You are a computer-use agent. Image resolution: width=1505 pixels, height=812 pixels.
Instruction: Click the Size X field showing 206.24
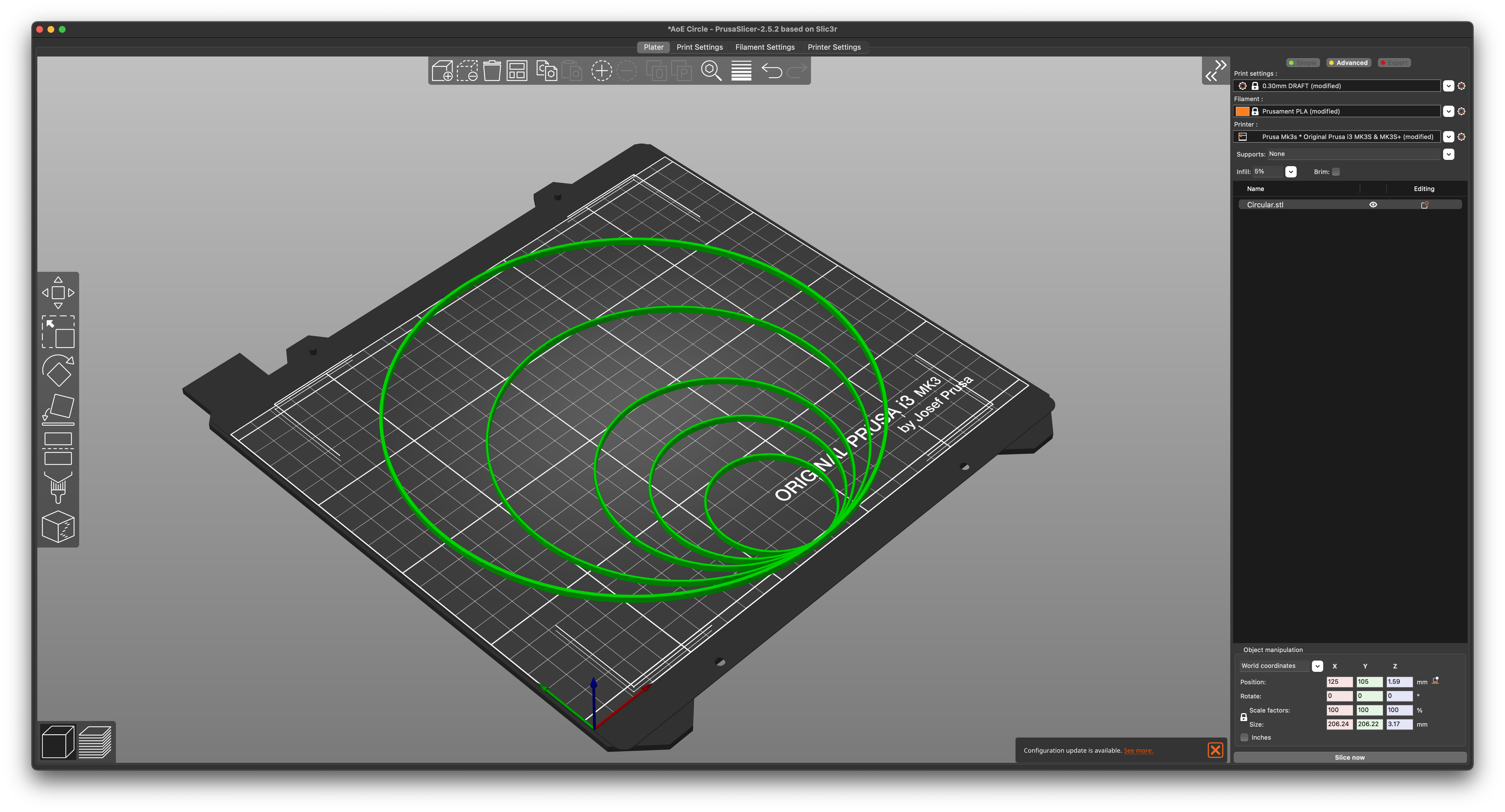[1339, 724]
